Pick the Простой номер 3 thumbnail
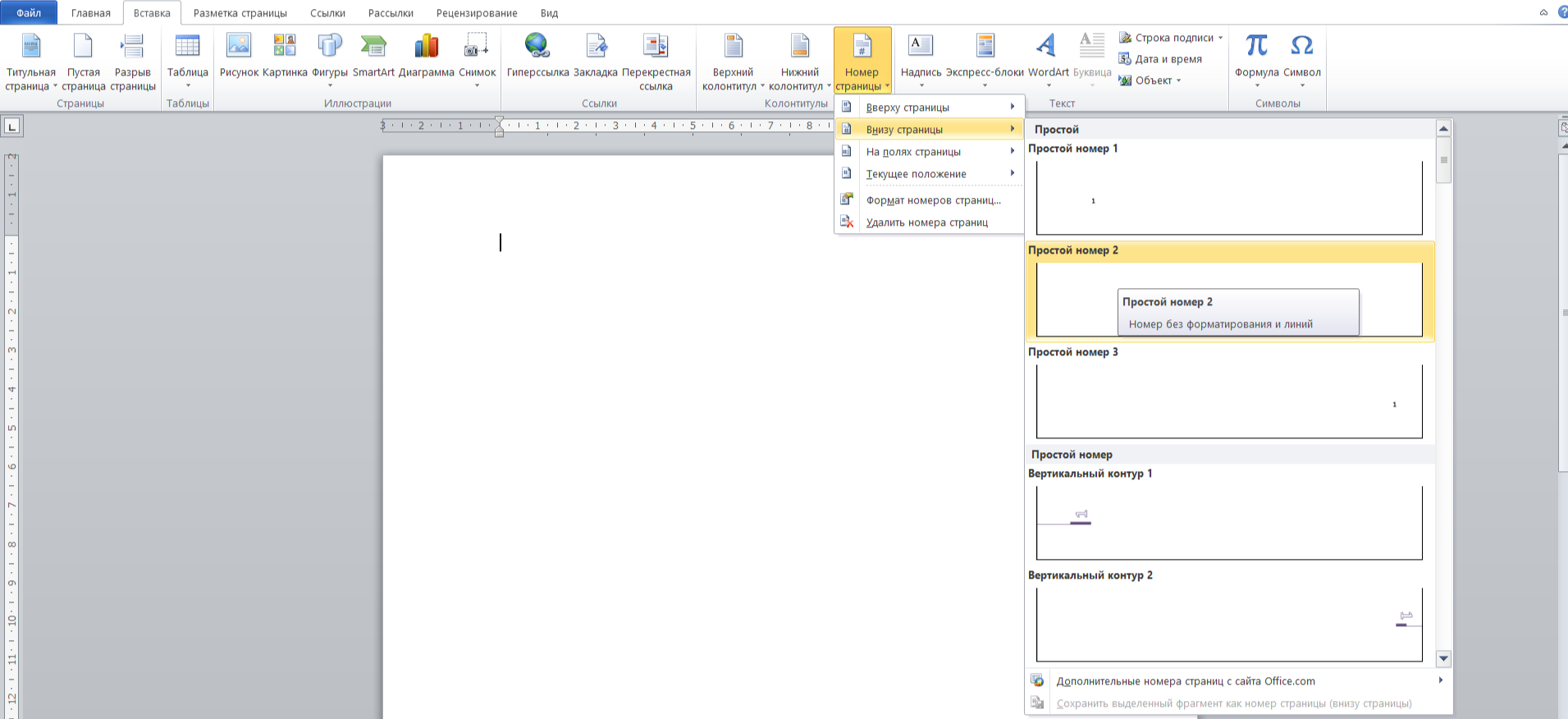The image size is (1568, 719). coord(1228,401)
